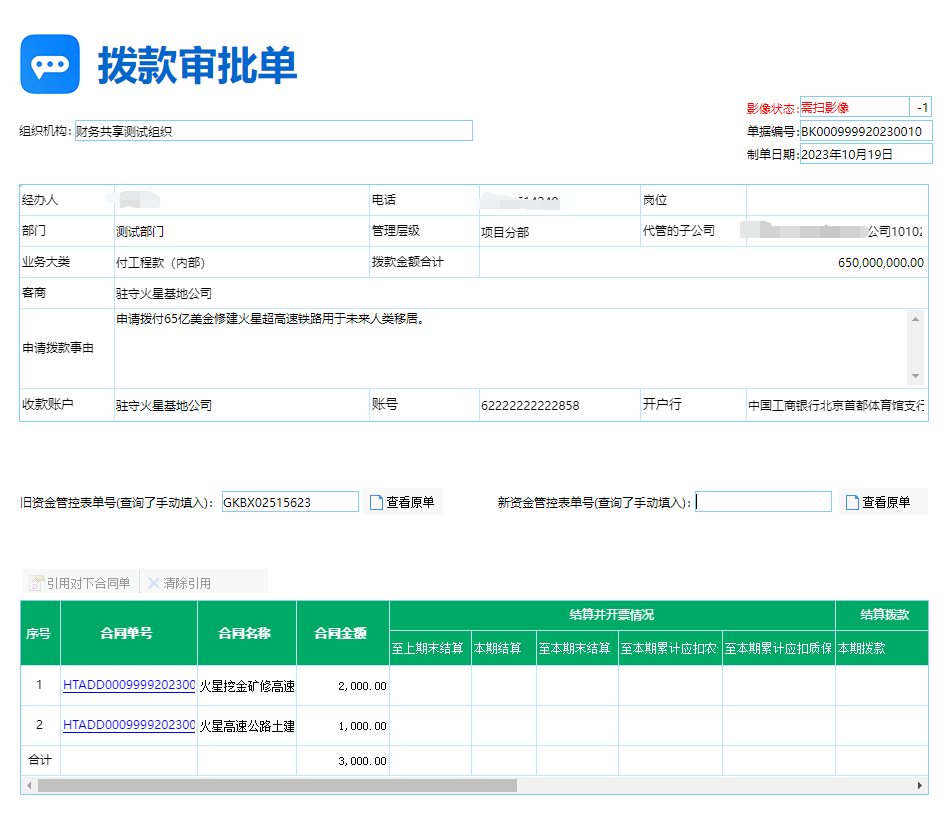Viewport: 949px width, 818px height.
Task: Open the contract number link in row 1
Action: tap(128, 685)
